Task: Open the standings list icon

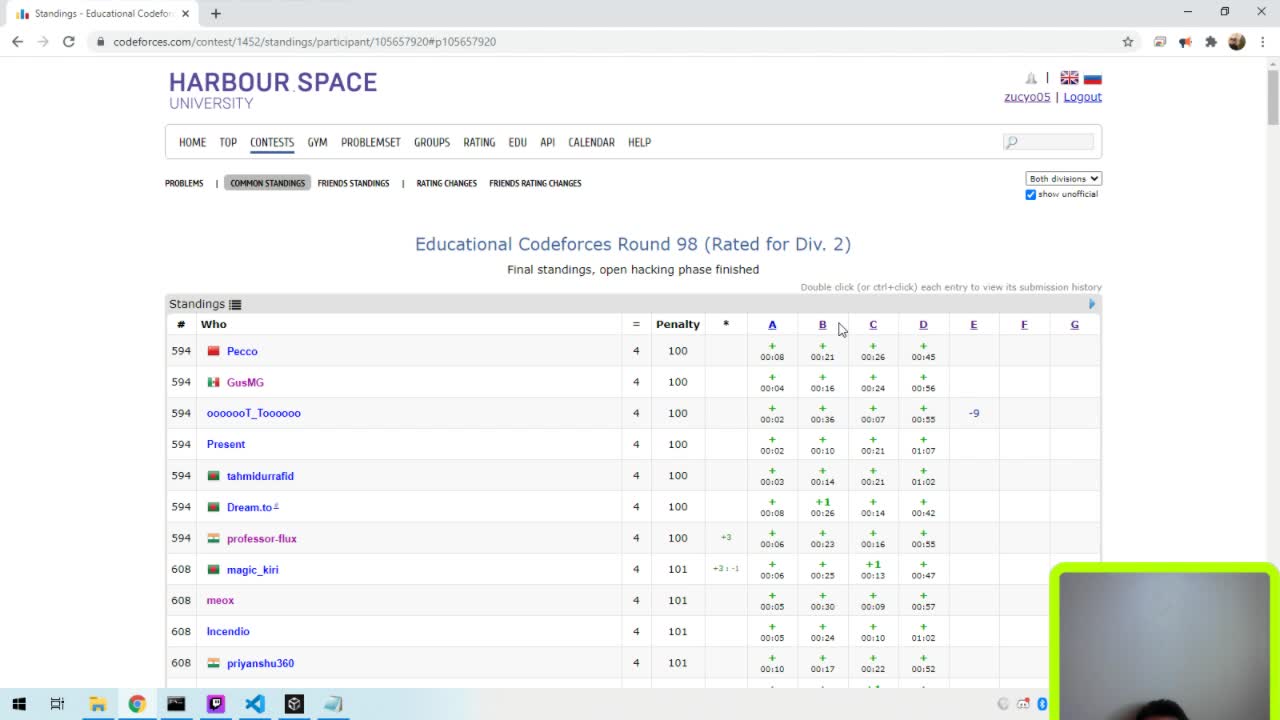Action: click(235, 304)
